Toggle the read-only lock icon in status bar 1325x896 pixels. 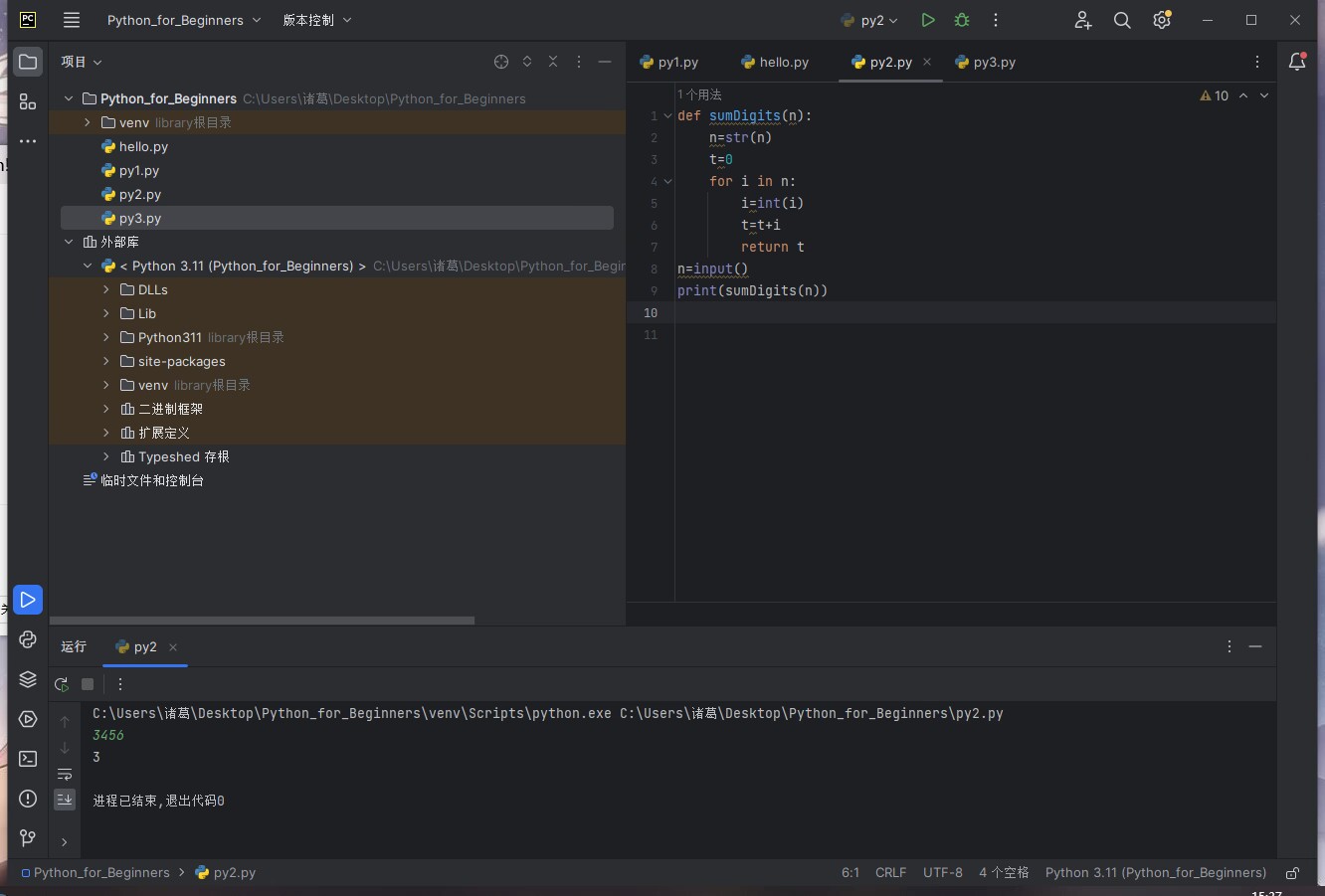(x=1292, y=873)
